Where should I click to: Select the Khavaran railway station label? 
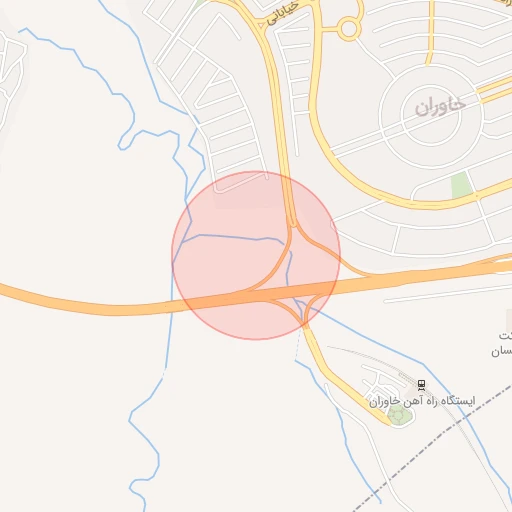[x=422, y=401]
